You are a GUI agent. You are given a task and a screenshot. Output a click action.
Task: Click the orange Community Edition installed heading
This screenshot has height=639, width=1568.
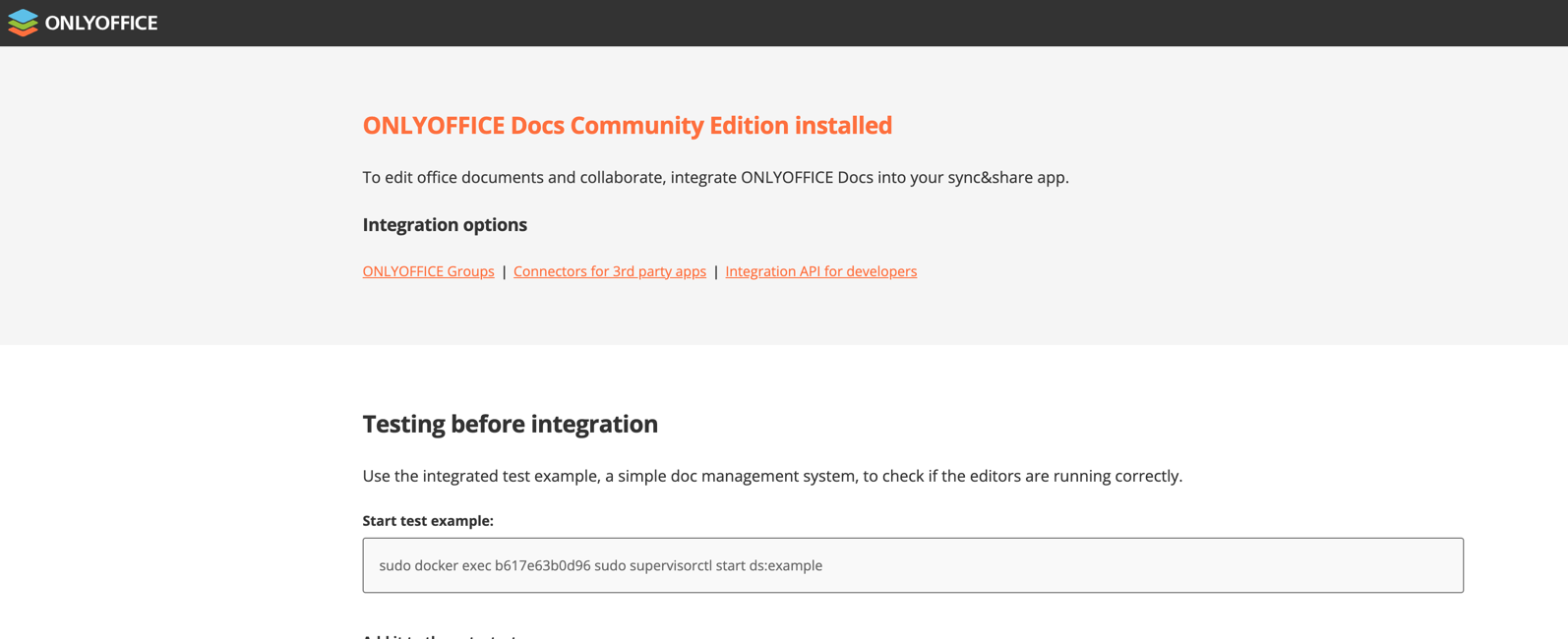(627, 126)
